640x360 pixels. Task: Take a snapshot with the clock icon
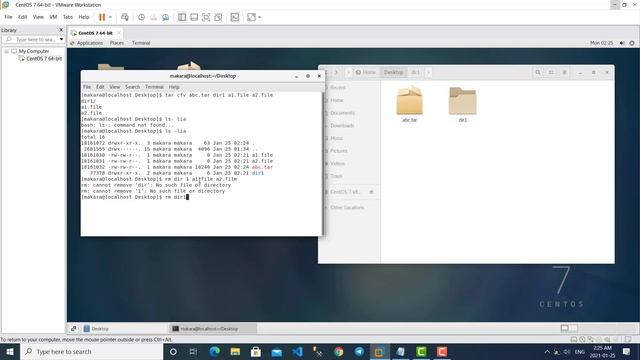tap(141, 17)
